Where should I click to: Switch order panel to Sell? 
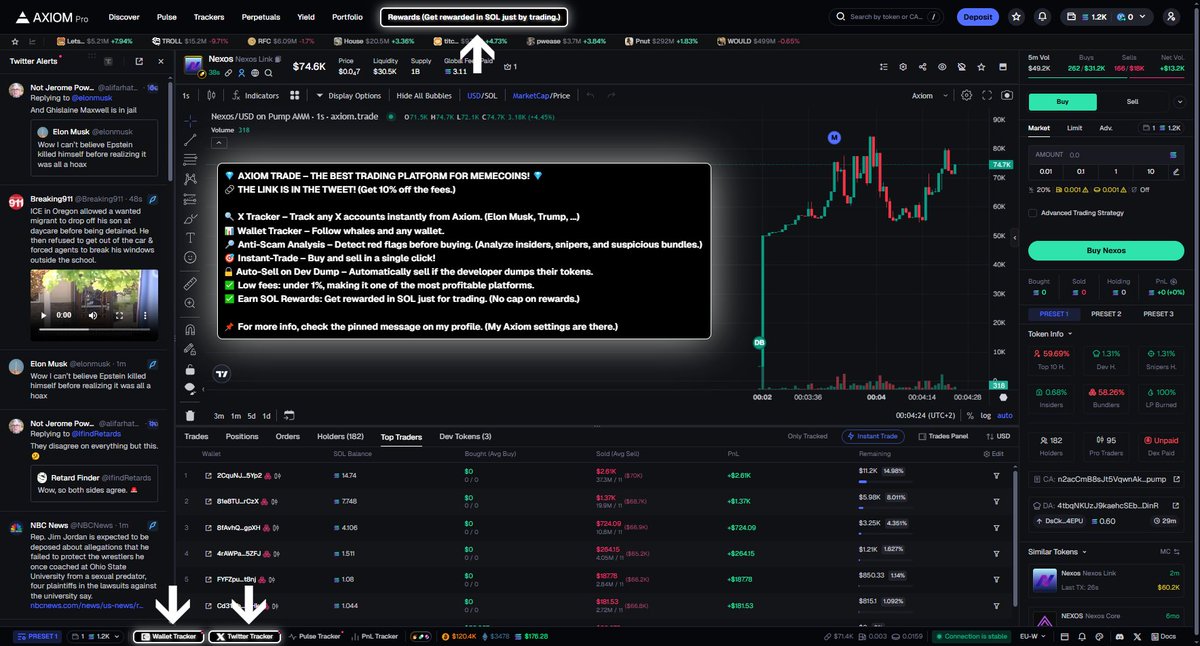(x=1133, y=101)
